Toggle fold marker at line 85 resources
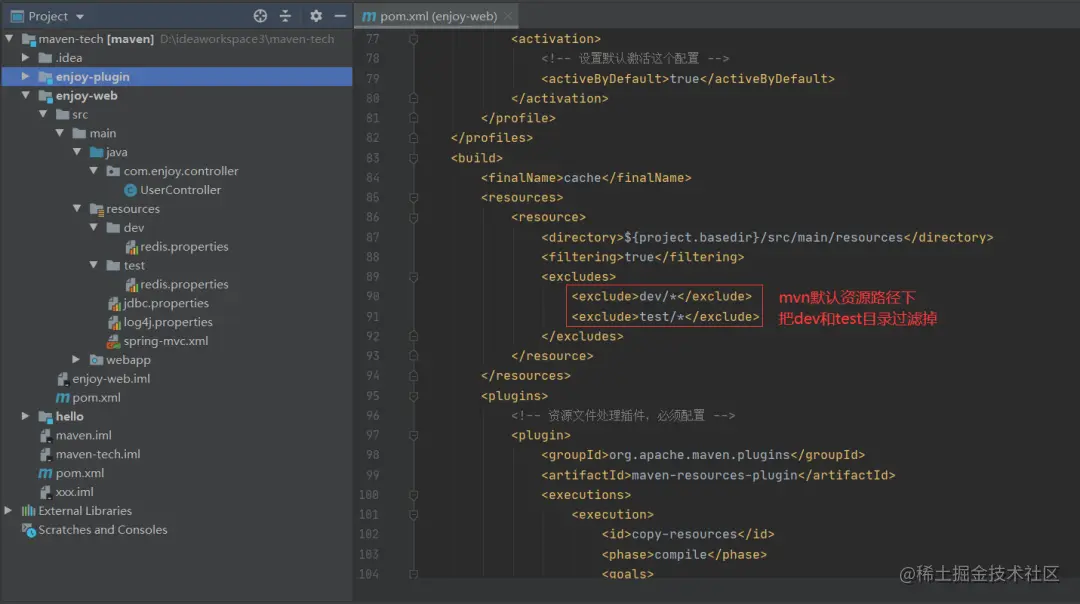 413,198
